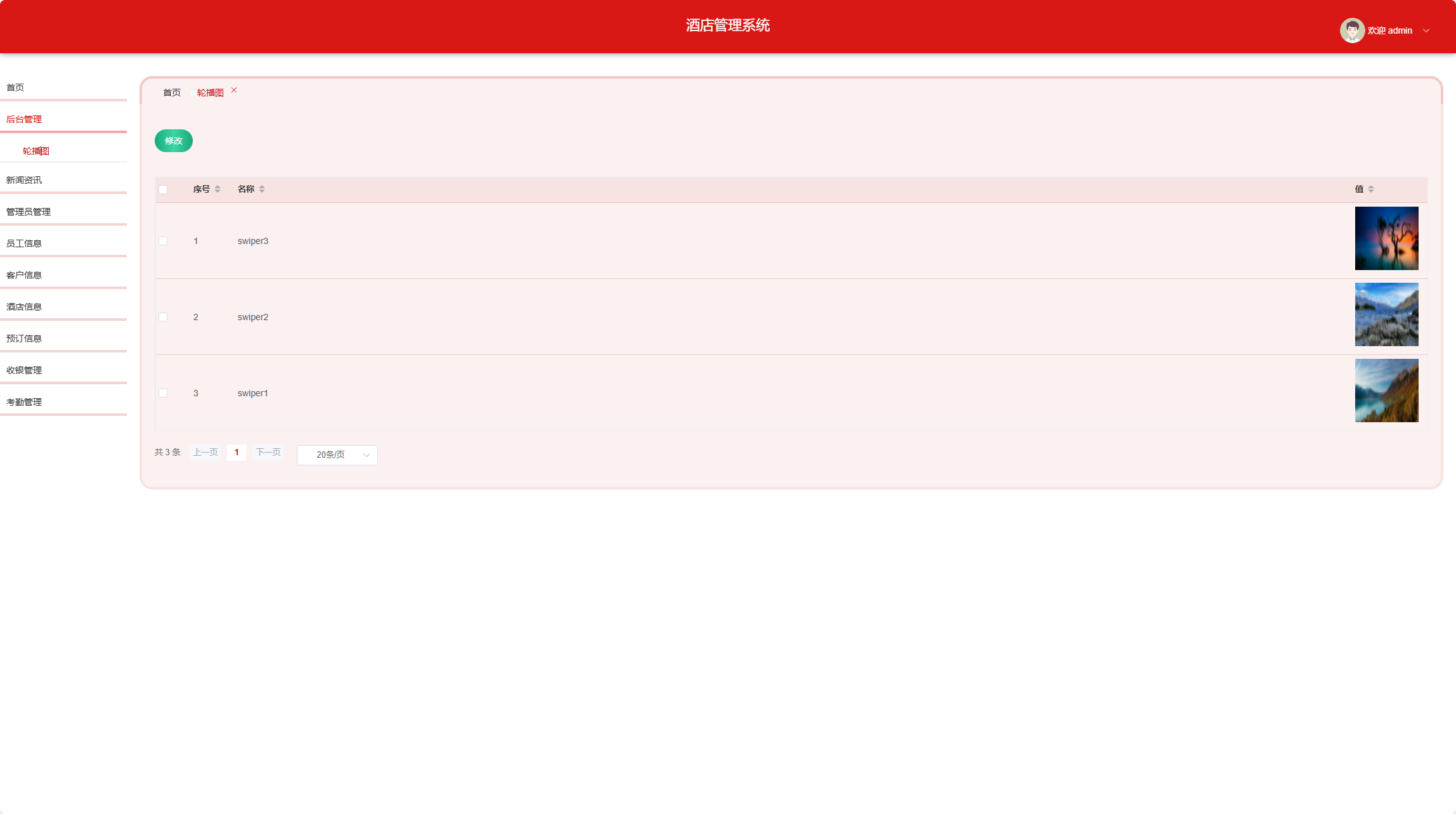
Task: Sort the 序号 column with its arrow icon
Action: (x=218, y=189)
